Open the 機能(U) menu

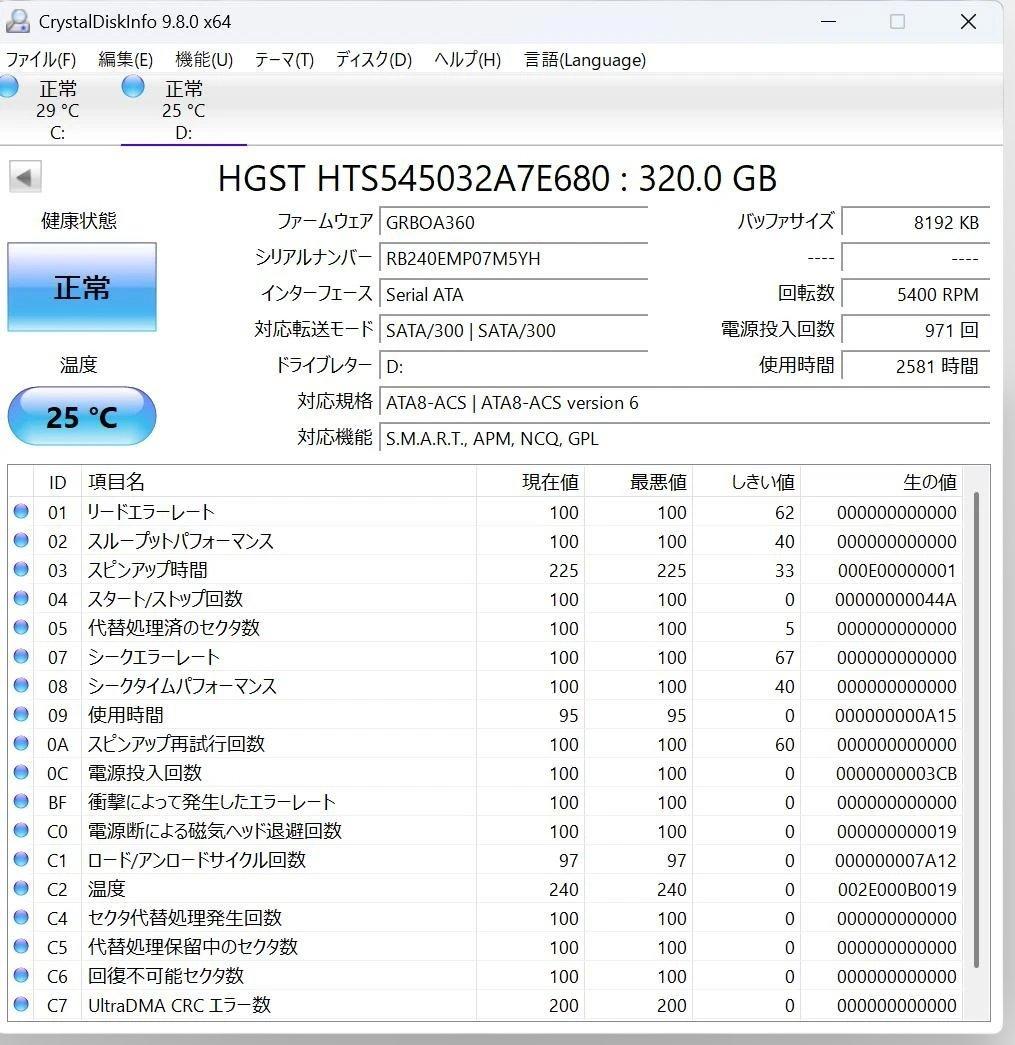tap(204, 60)
